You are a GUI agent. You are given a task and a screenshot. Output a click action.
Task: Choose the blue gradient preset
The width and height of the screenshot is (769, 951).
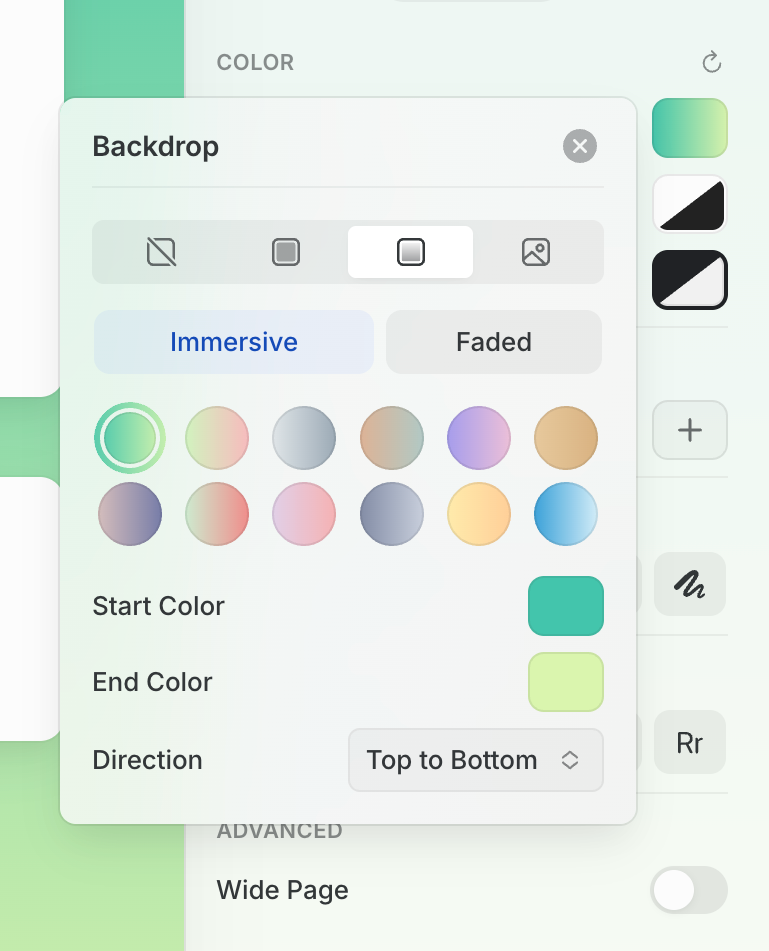[x=566, y=514]
